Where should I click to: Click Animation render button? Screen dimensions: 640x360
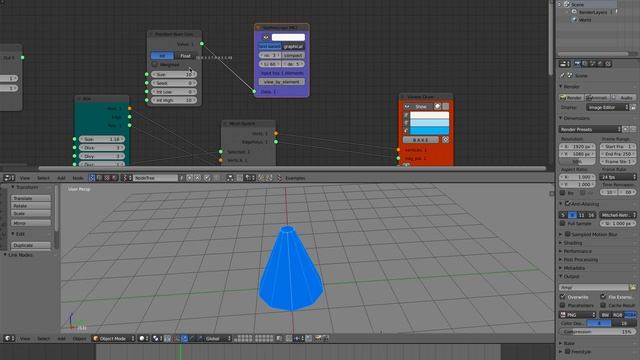(x=597, y=98)
